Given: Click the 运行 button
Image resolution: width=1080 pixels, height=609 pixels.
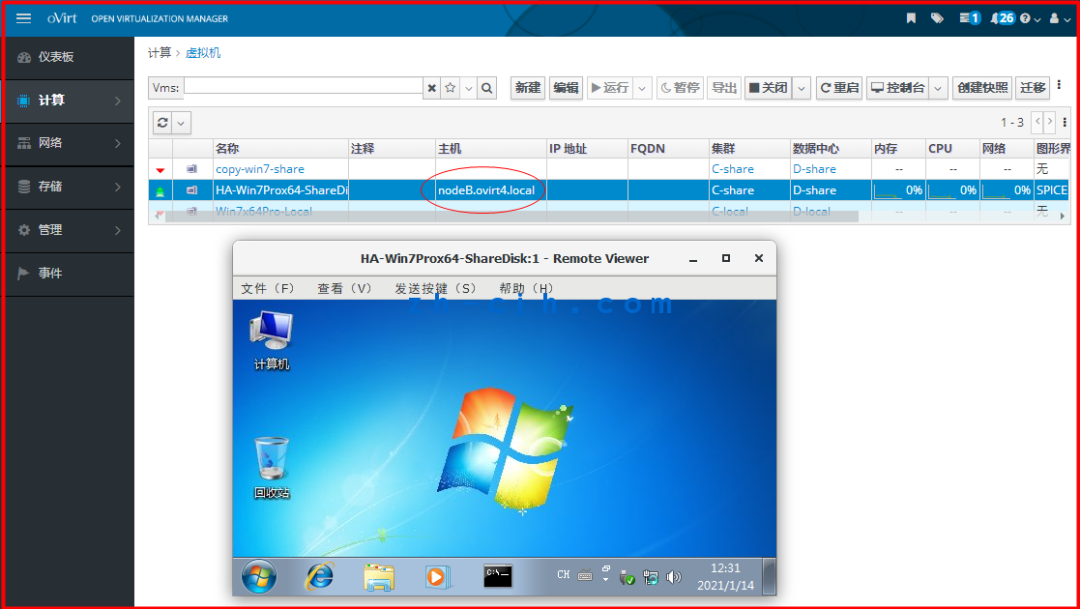Looking at the screenshot, I should coord(610,88).
